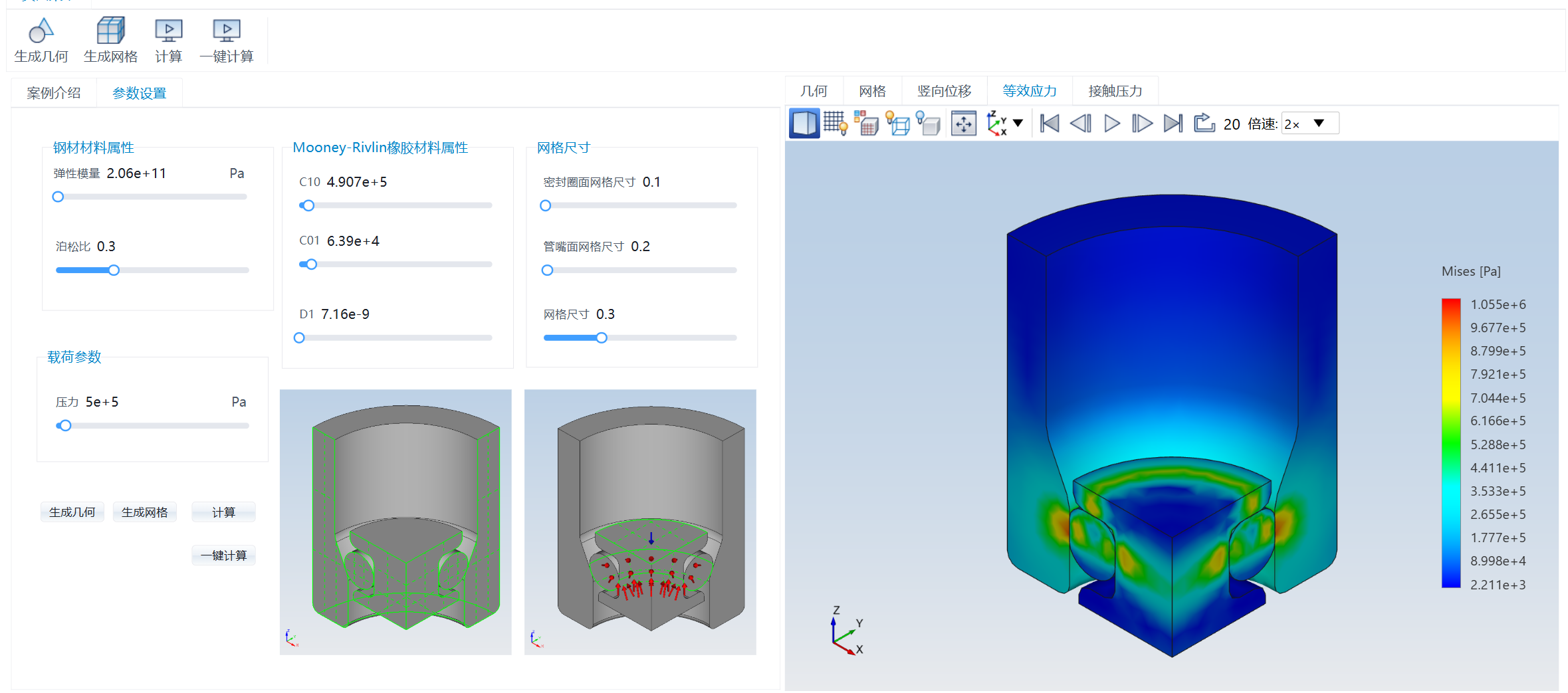Open the 倍速 playback speed dropdown

(1309, 124)
